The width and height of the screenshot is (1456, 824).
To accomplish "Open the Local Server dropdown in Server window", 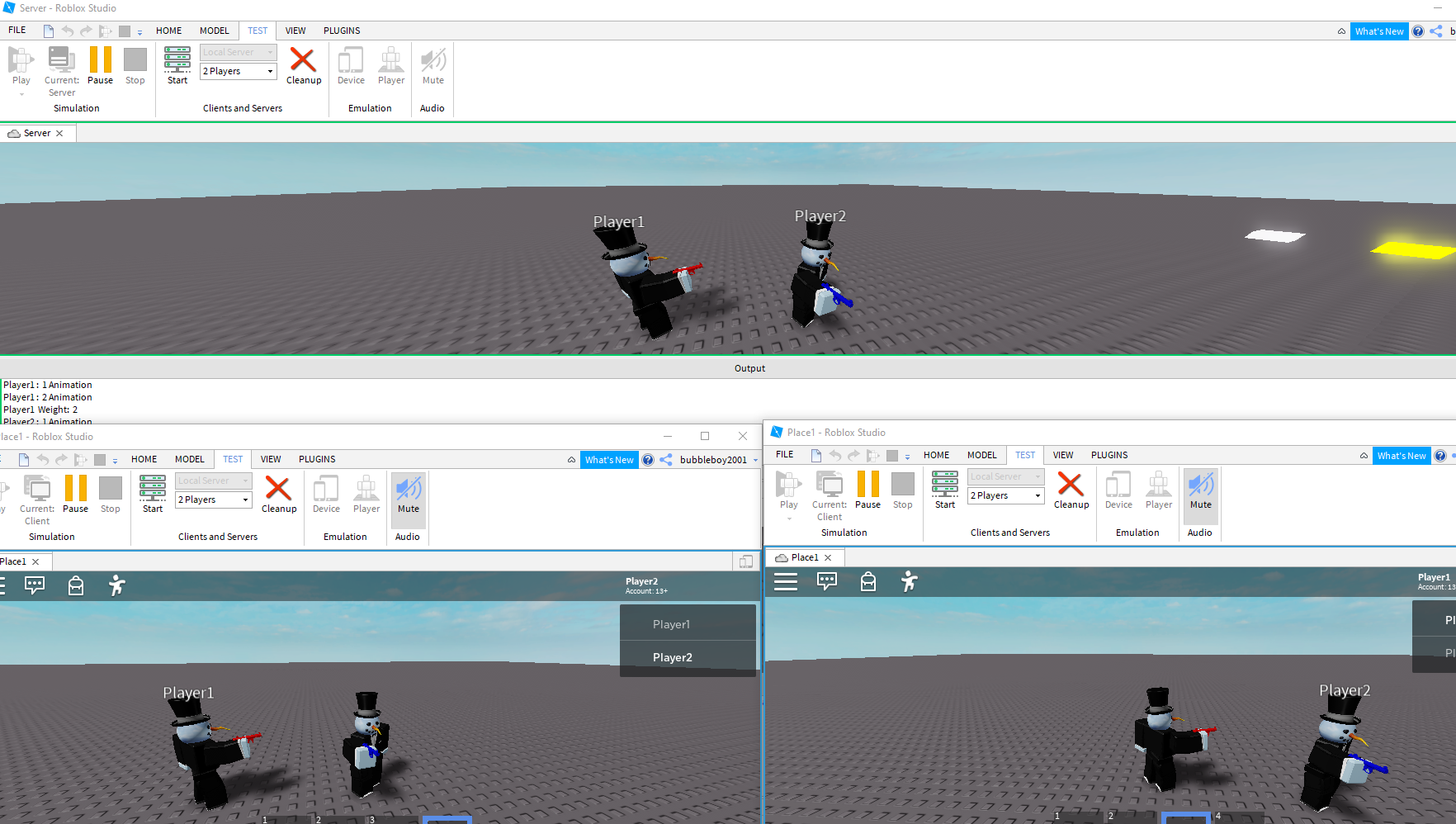I will click(239, 52).
